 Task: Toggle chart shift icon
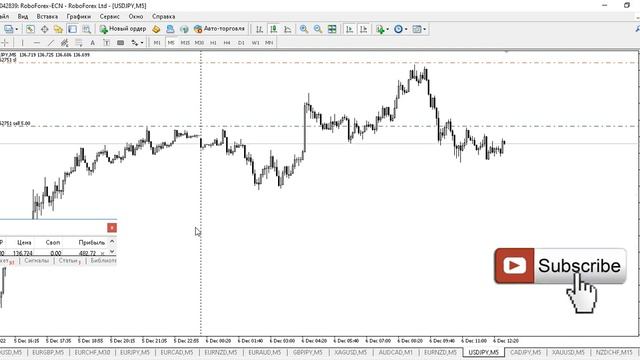363,29
